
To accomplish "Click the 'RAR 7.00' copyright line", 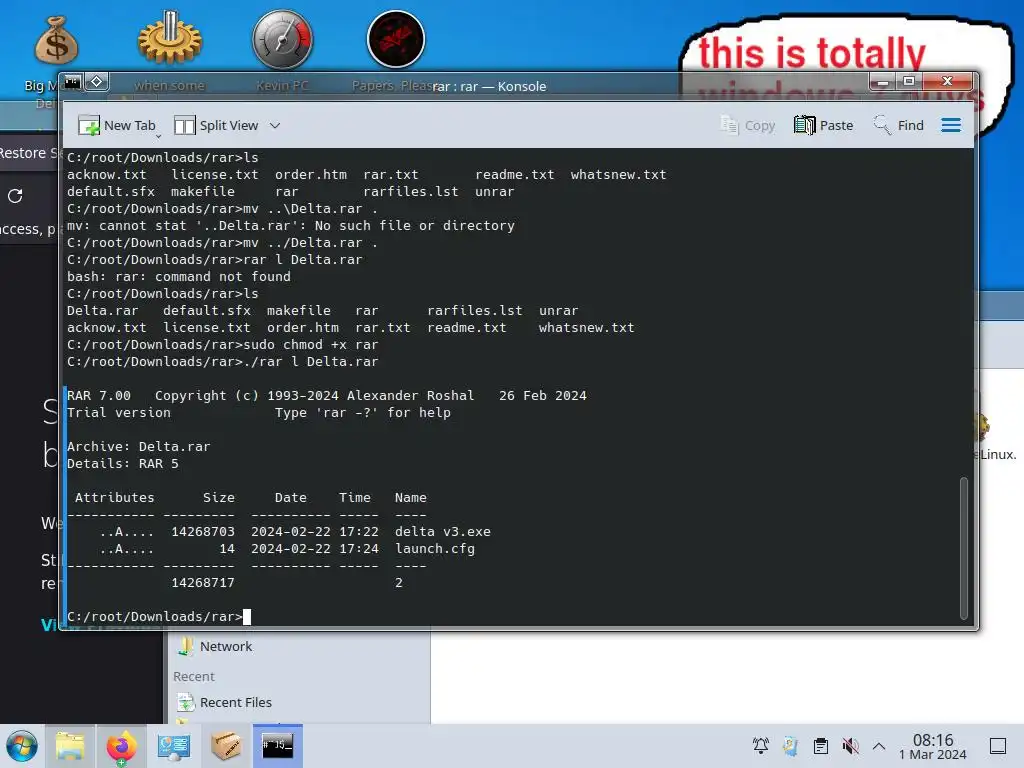I will click(327, 396).
